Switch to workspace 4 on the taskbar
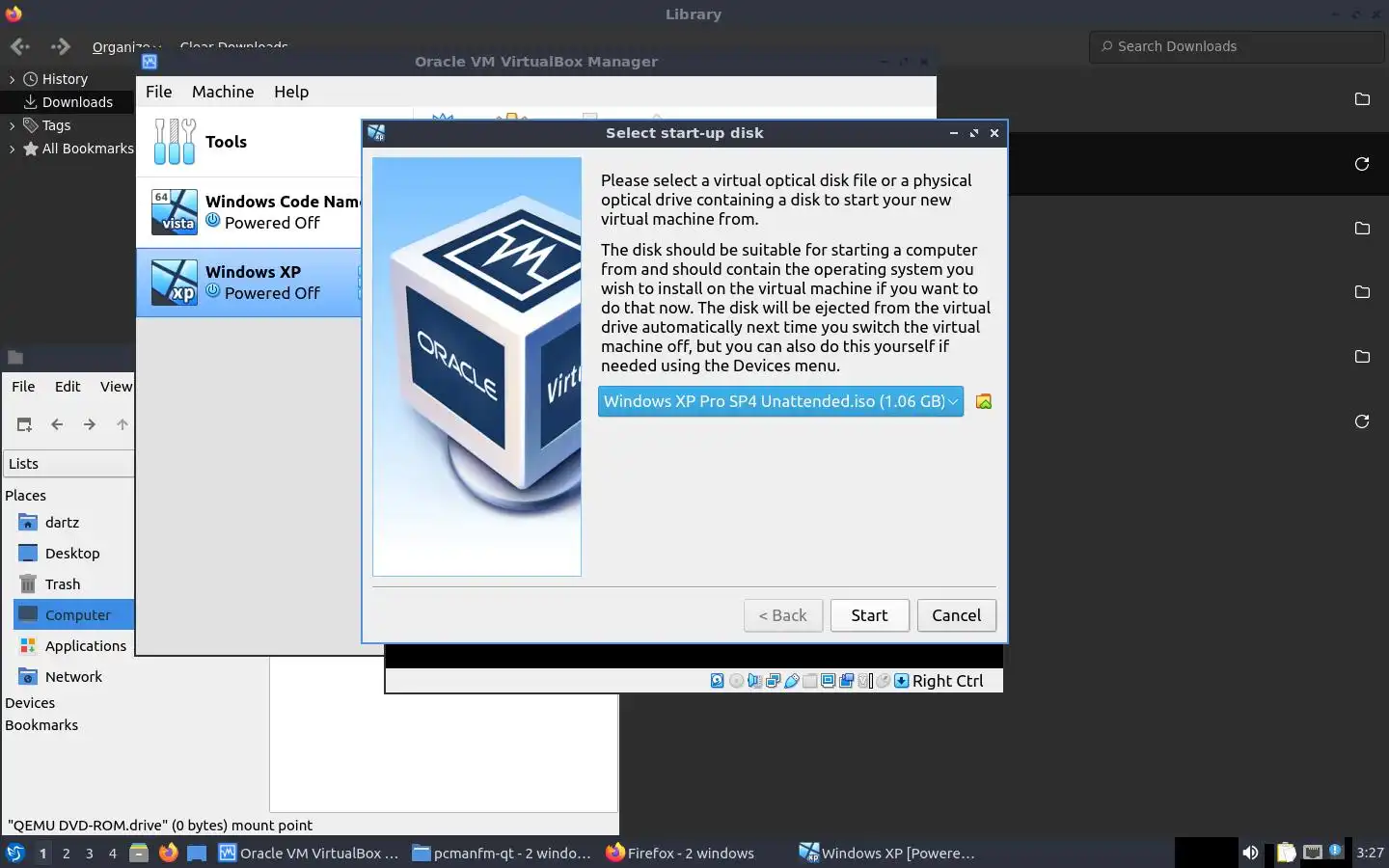The width and height of the screenshot is (1389, 868). pyautogui.click(x=113, y=853)
